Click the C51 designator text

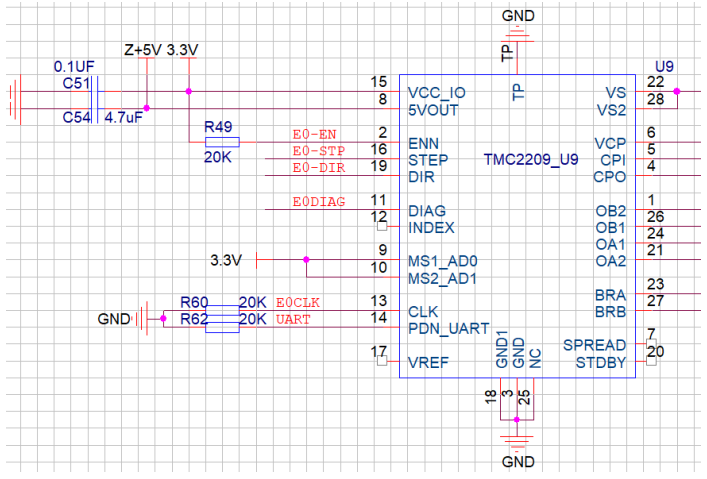(x=76, y=83)
